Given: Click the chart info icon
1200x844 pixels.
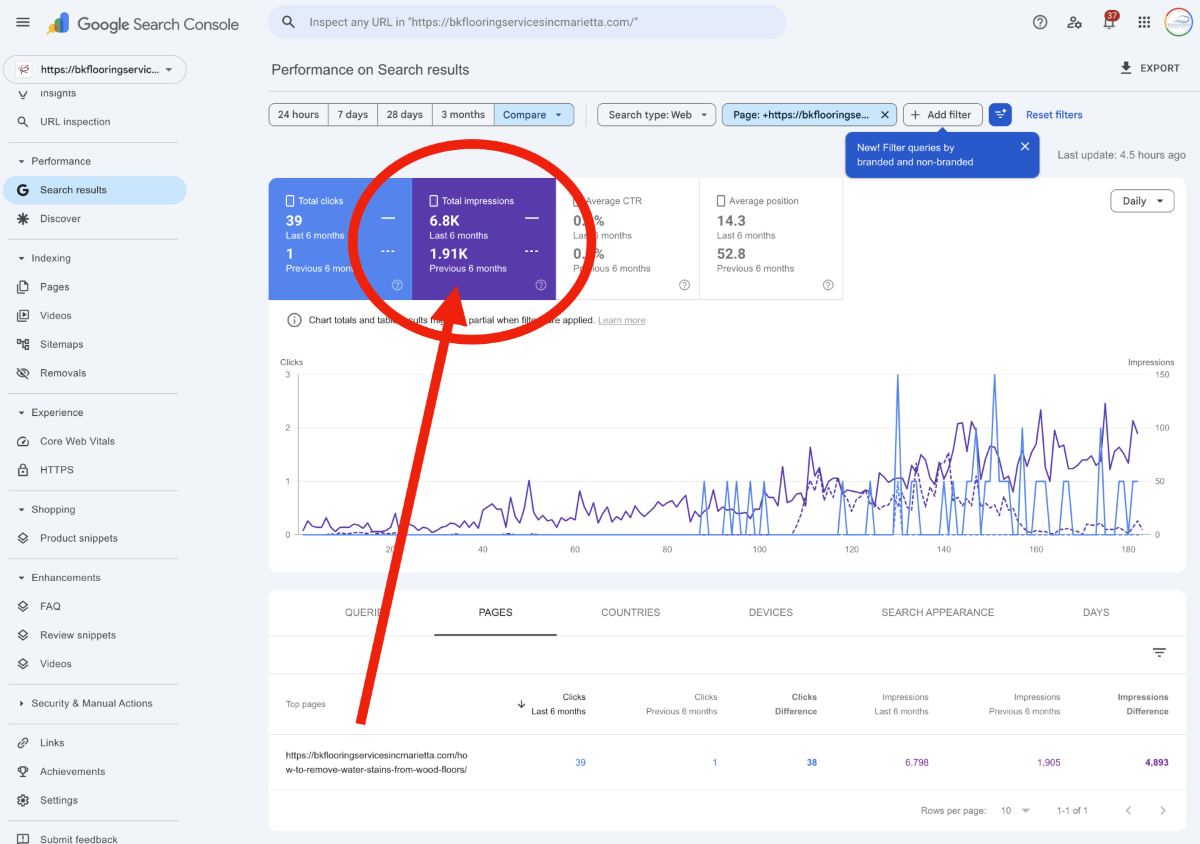Looking at the screenshot, I should [x=294, y=320].
